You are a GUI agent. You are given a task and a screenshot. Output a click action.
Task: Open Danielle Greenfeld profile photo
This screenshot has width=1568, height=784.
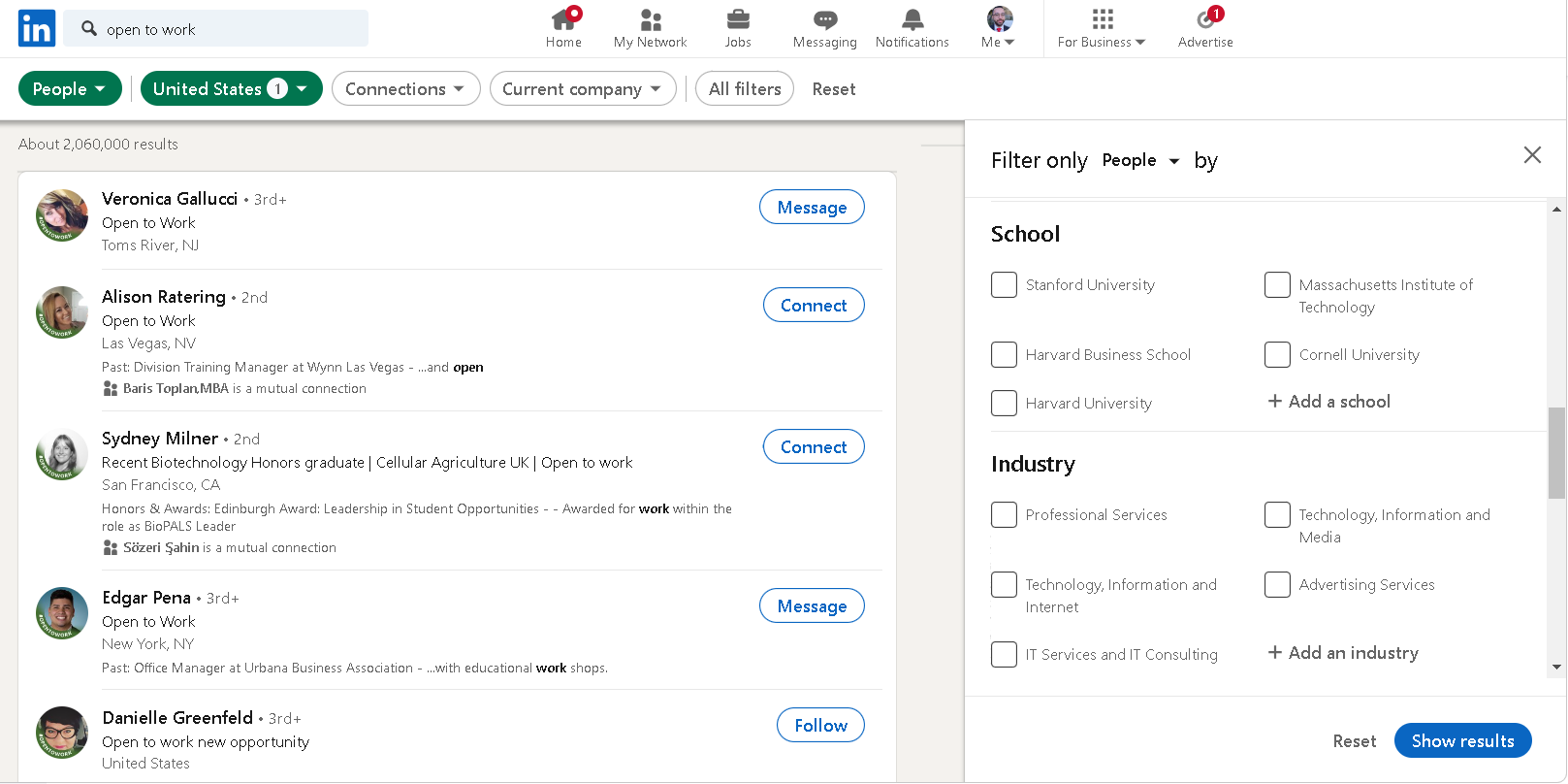click(x=62, y=733)
